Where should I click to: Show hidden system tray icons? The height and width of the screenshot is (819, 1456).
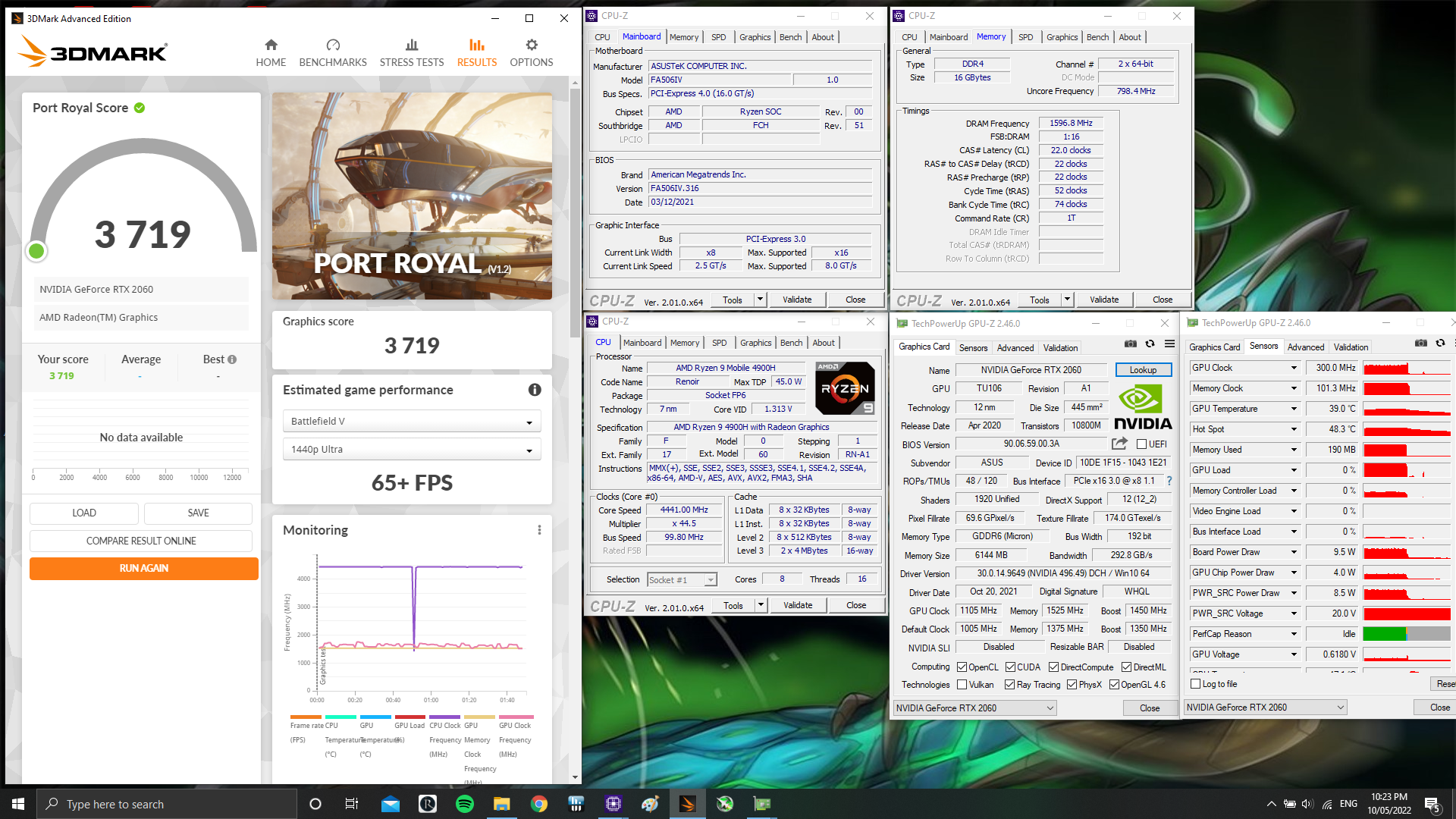[x=1271, y=804]
